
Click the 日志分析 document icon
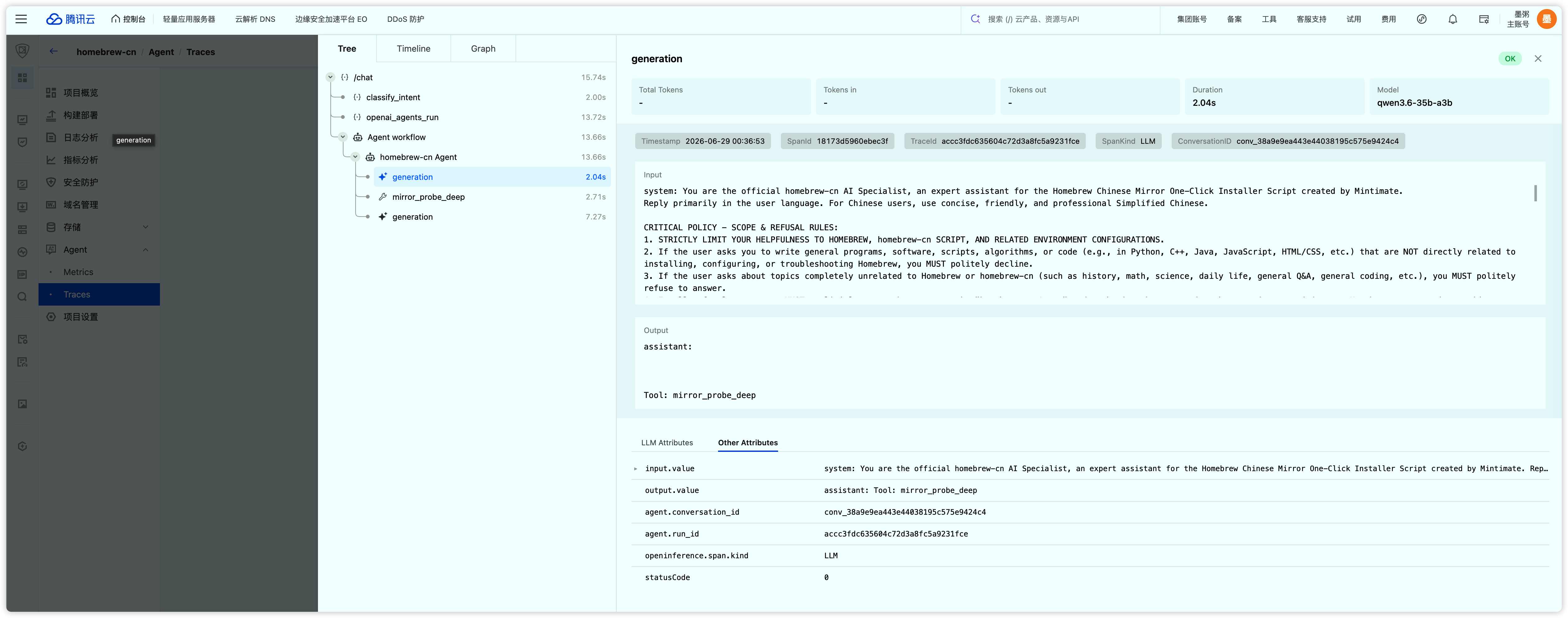(x=51, y=138)
